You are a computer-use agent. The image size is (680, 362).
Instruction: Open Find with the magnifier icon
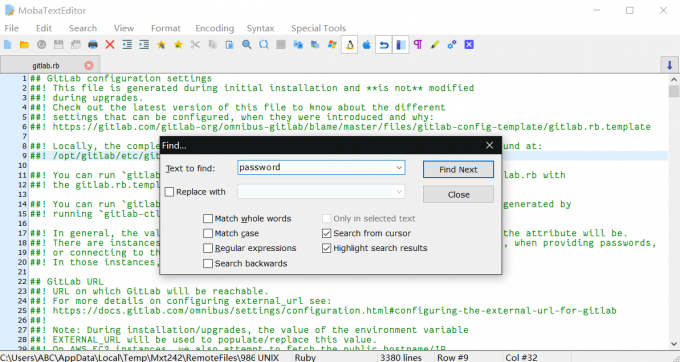point(246,44)
